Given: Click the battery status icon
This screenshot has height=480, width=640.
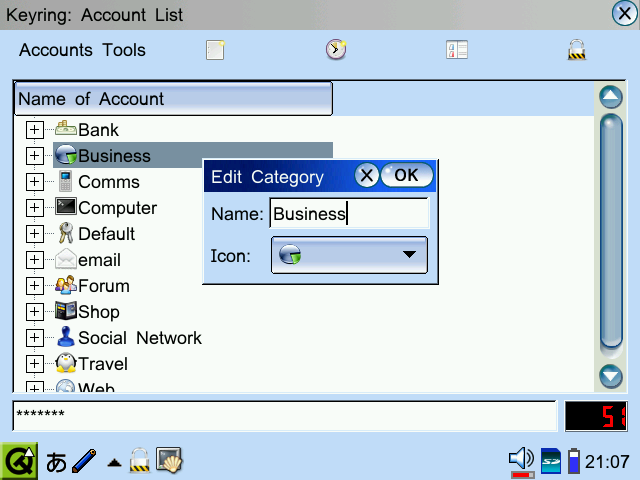Looking at the screenshot, I should pyautogui.click(x=573, y=461).
